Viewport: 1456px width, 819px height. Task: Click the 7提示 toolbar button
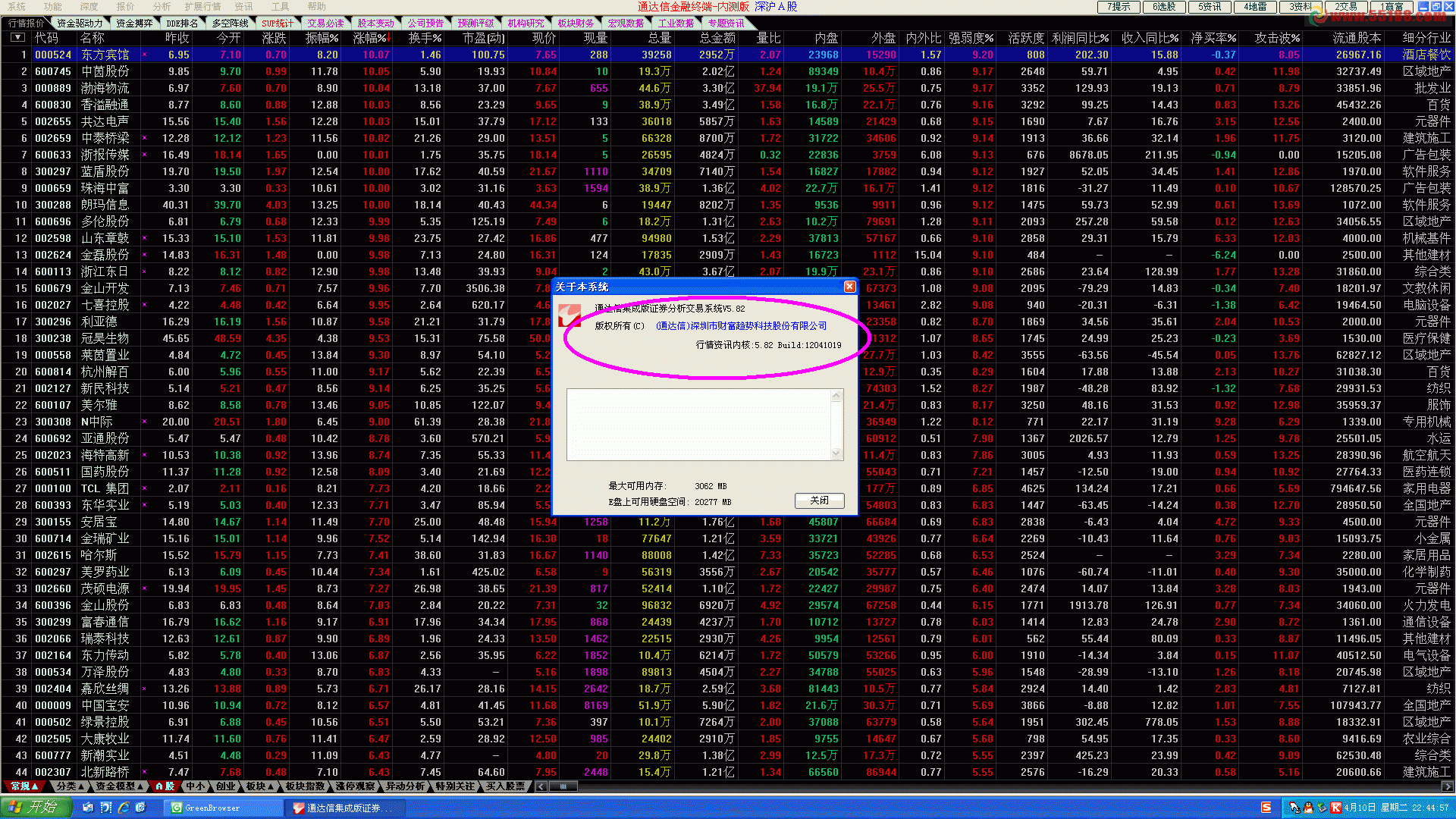click(x=1119, y=7)
